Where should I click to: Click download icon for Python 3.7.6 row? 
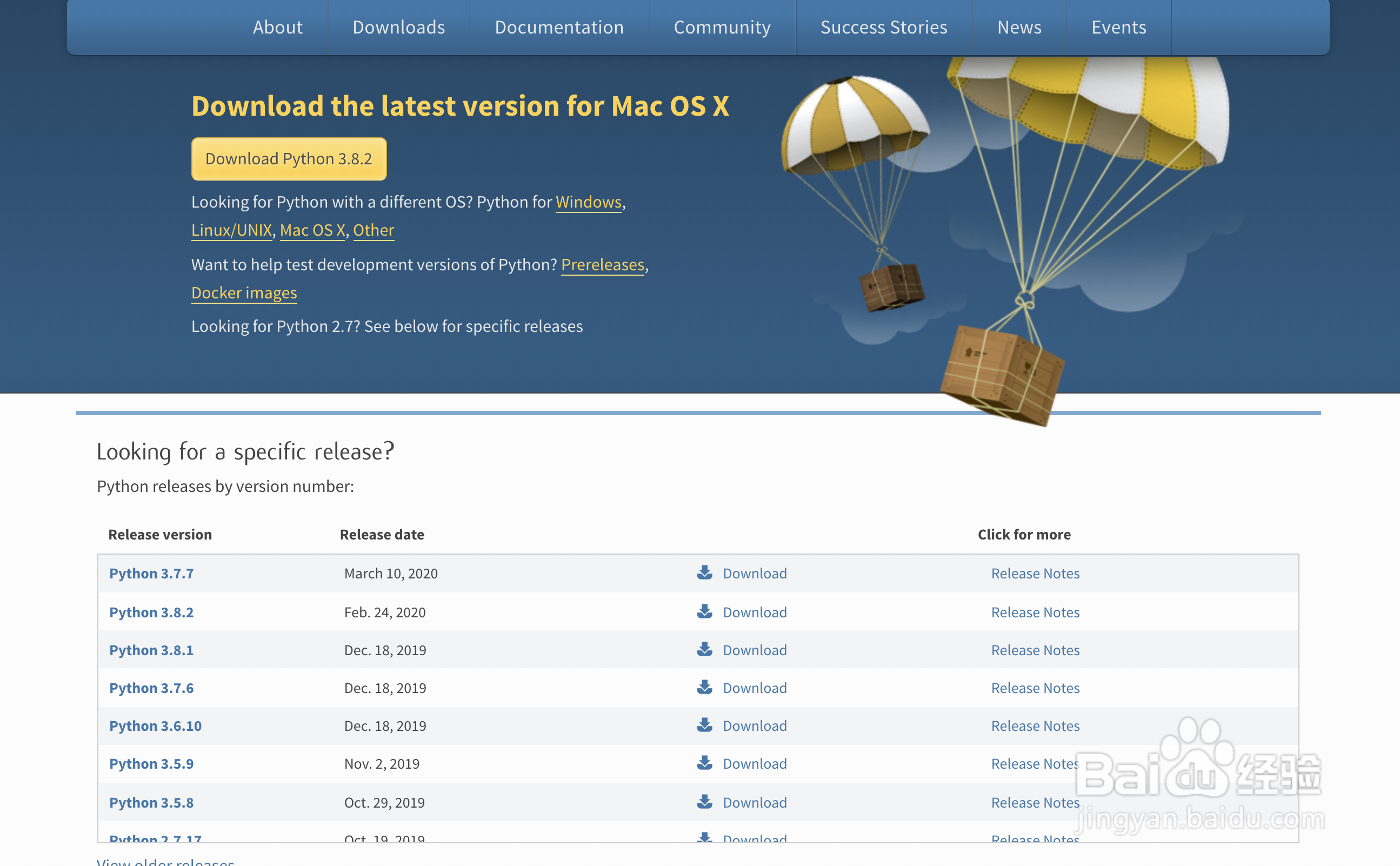(704, 687)
